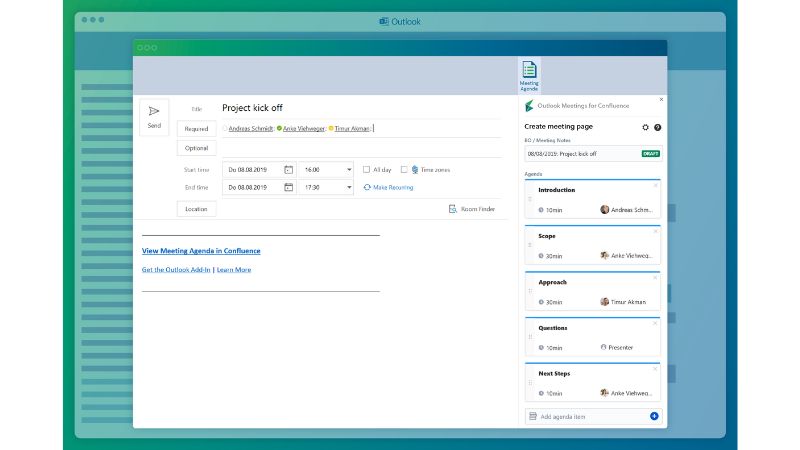Remove the Introduction agenda item
The width and height of the screenshot is (800, 450).
coord(656,185)
